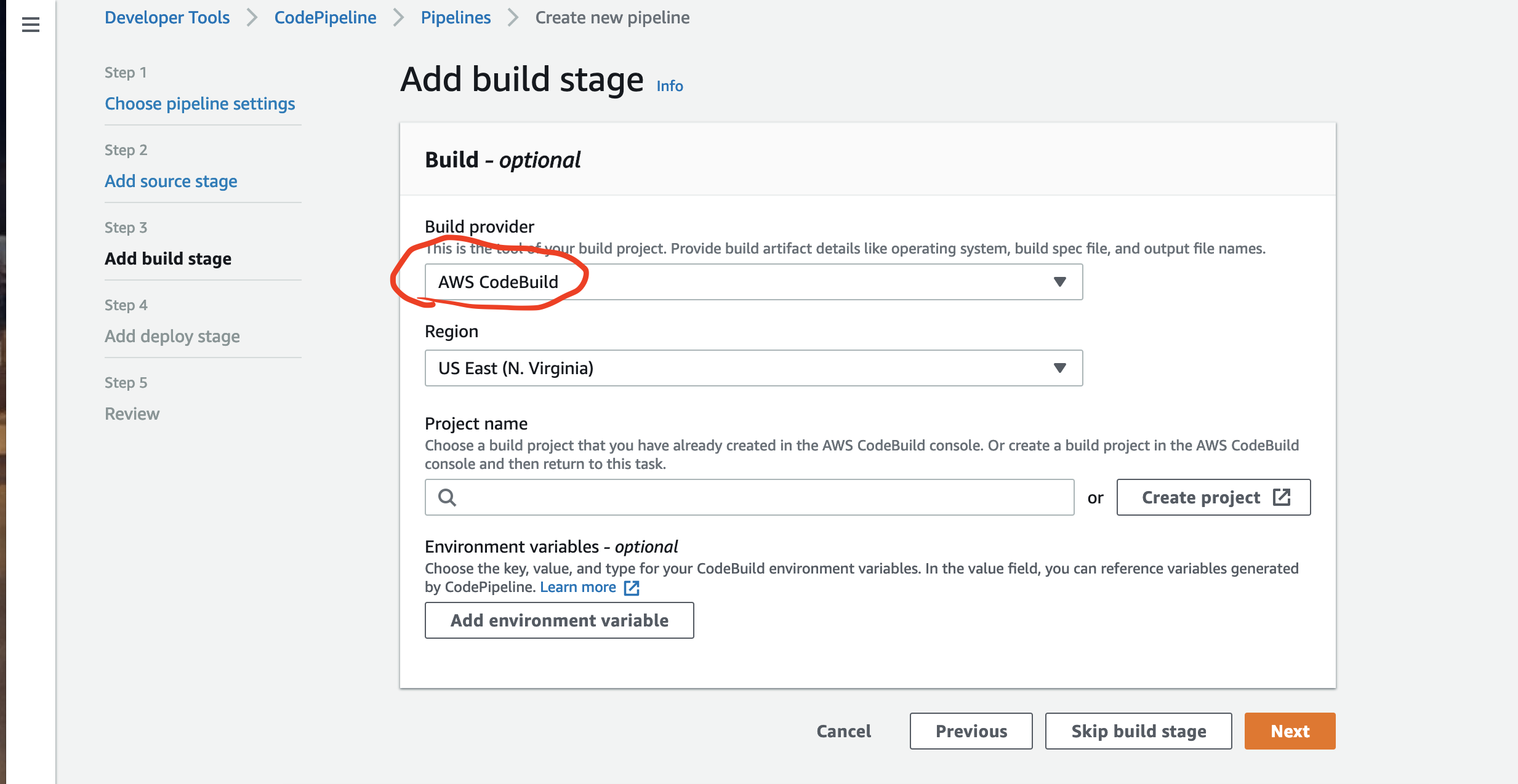This screenshot has width=1518, height=784.
Task: Open Info link next to Add build stage
Action: click(x=670, y=86)
